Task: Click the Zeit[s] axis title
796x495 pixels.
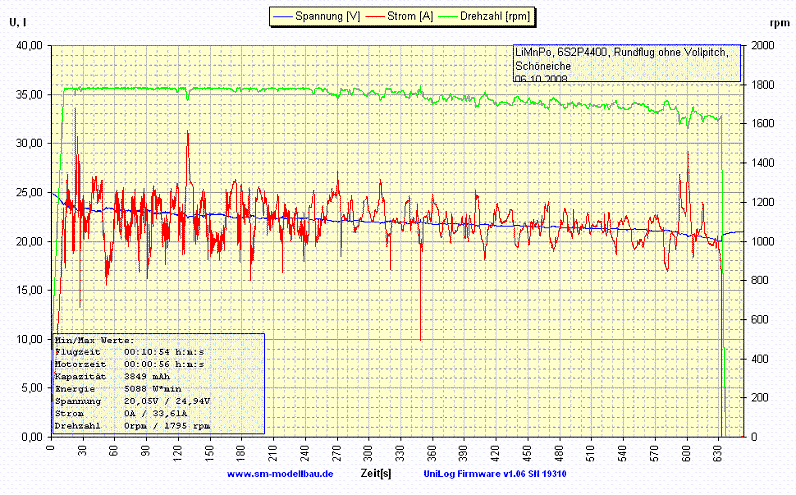Action: tap(376, 473)
